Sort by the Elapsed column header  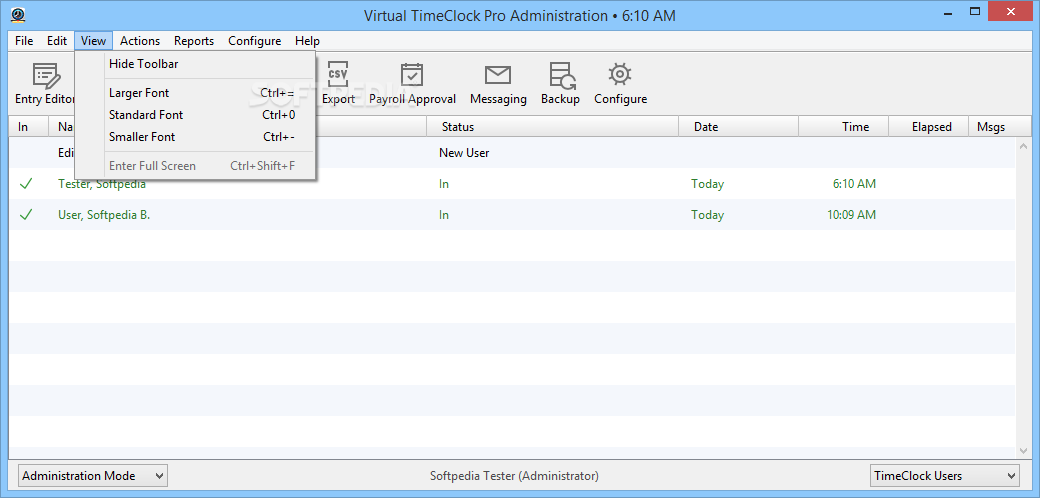[x=929, y=127]
